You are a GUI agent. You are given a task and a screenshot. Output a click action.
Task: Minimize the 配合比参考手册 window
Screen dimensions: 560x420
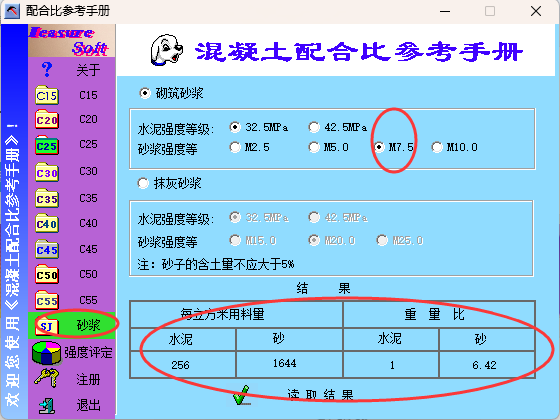click(445, 11)
